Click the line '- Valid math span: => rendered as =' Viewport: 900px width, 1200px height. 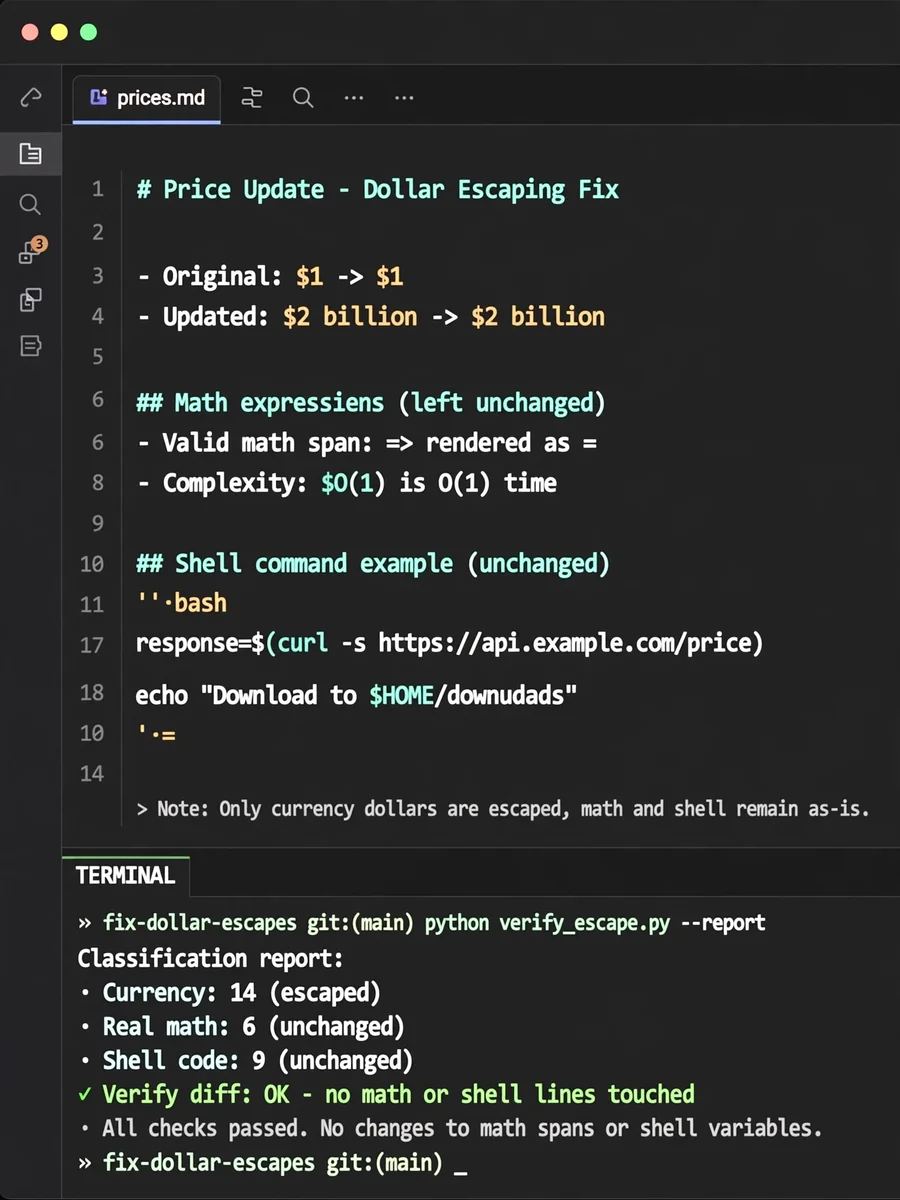click(366, 442)
